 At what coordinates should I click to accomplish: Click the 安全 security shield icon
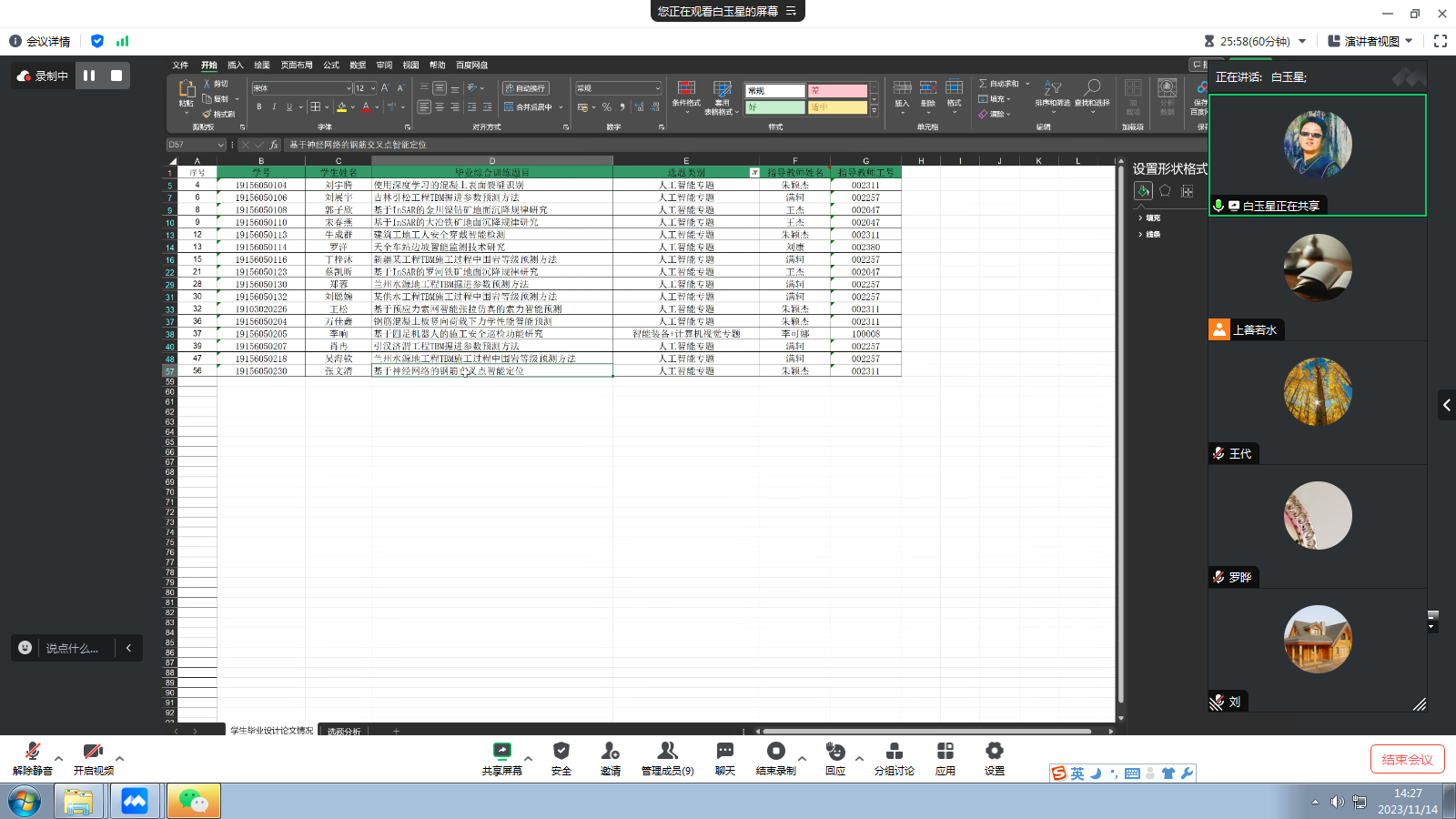[x=561, y=757]
